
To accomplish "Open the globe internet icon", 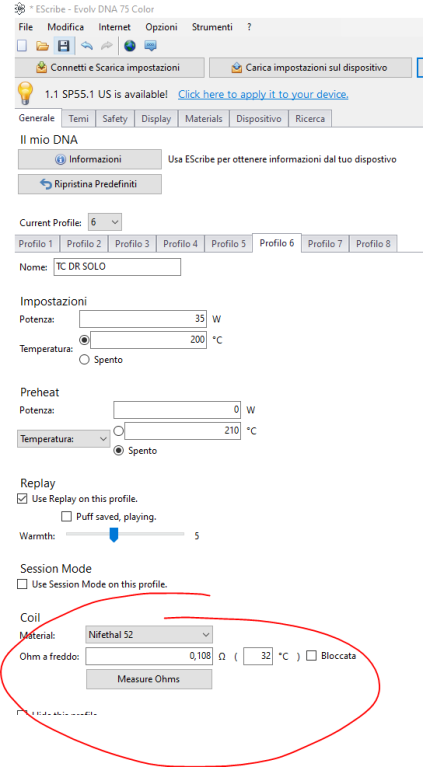I will coord(130,46).
